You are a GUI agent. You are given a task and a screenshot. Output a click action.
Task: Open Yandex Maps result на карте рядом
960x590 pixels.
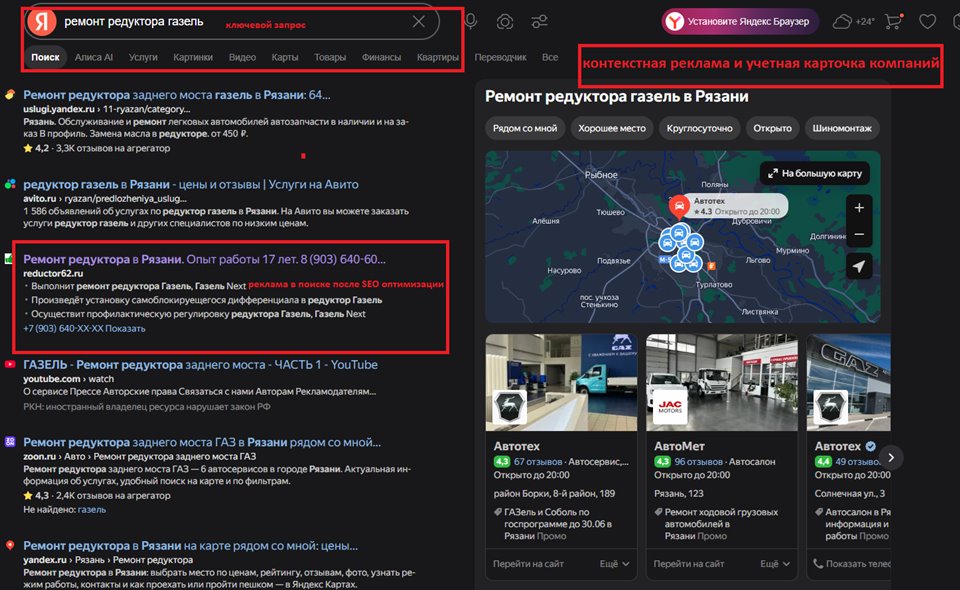190,545
